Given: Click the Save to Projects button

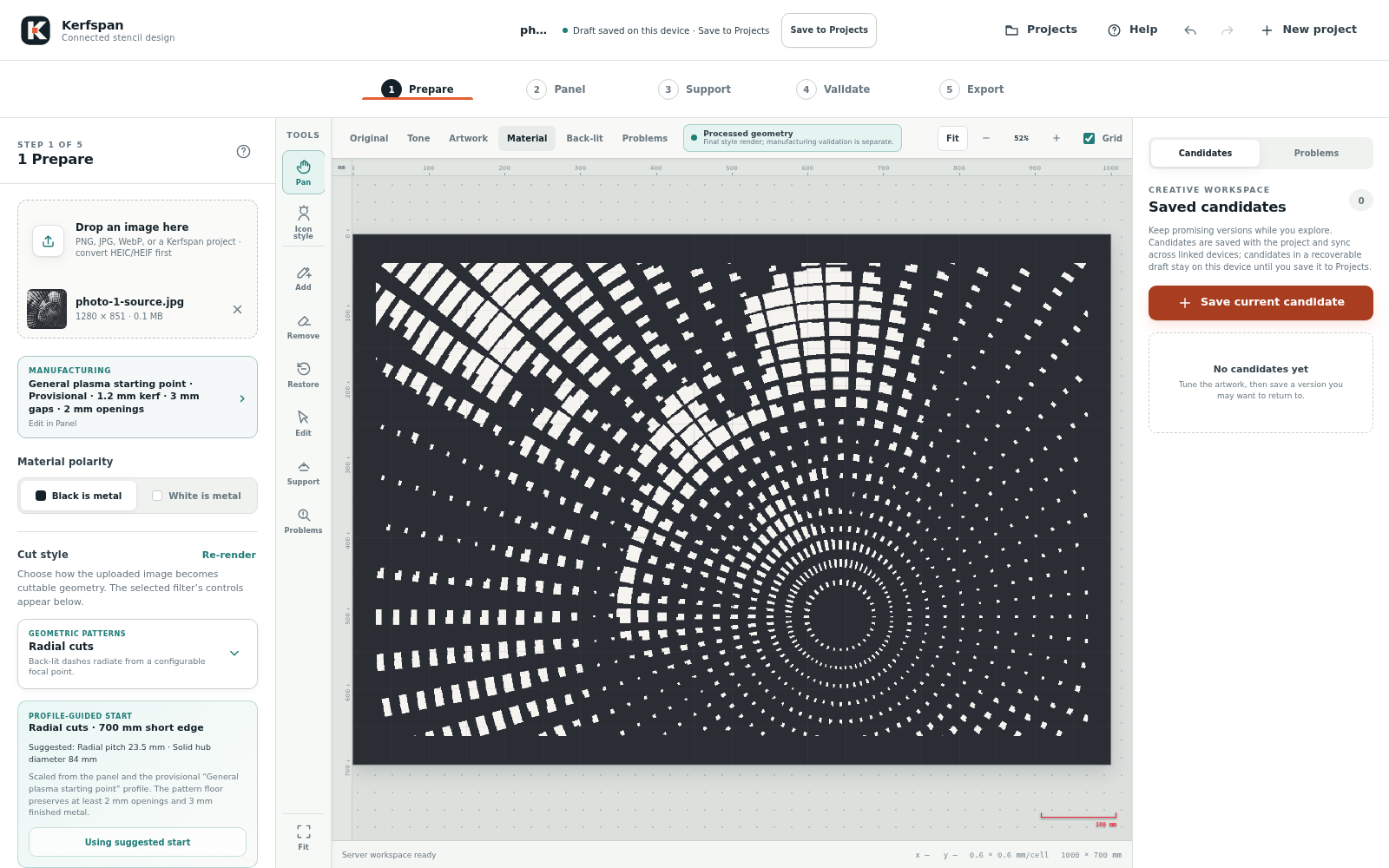Looking at the screenshot, I should pyautogui.click(x=829, y=30).
